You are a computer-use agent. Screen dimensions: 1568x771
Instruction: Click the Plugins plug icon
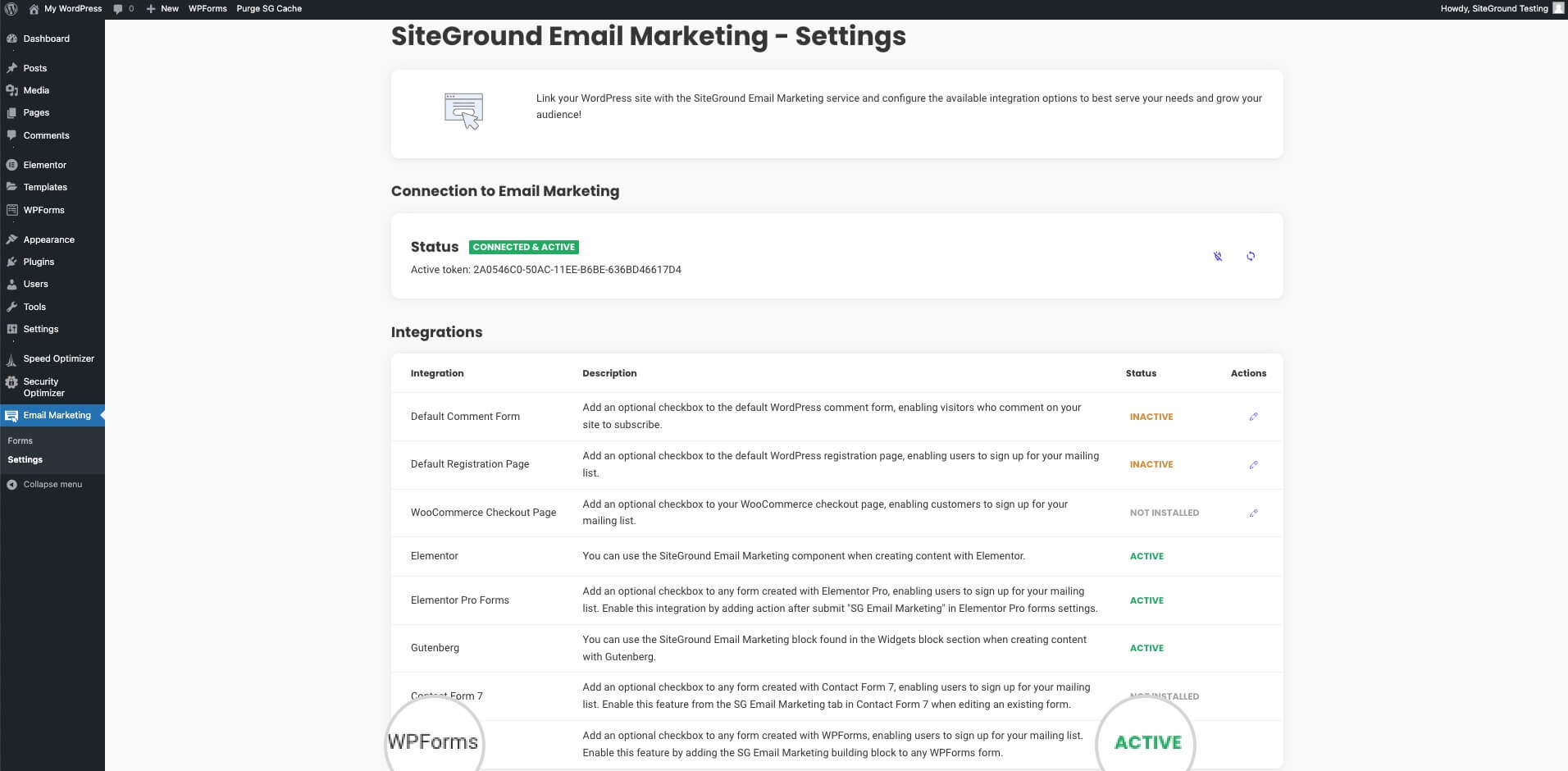11,262
